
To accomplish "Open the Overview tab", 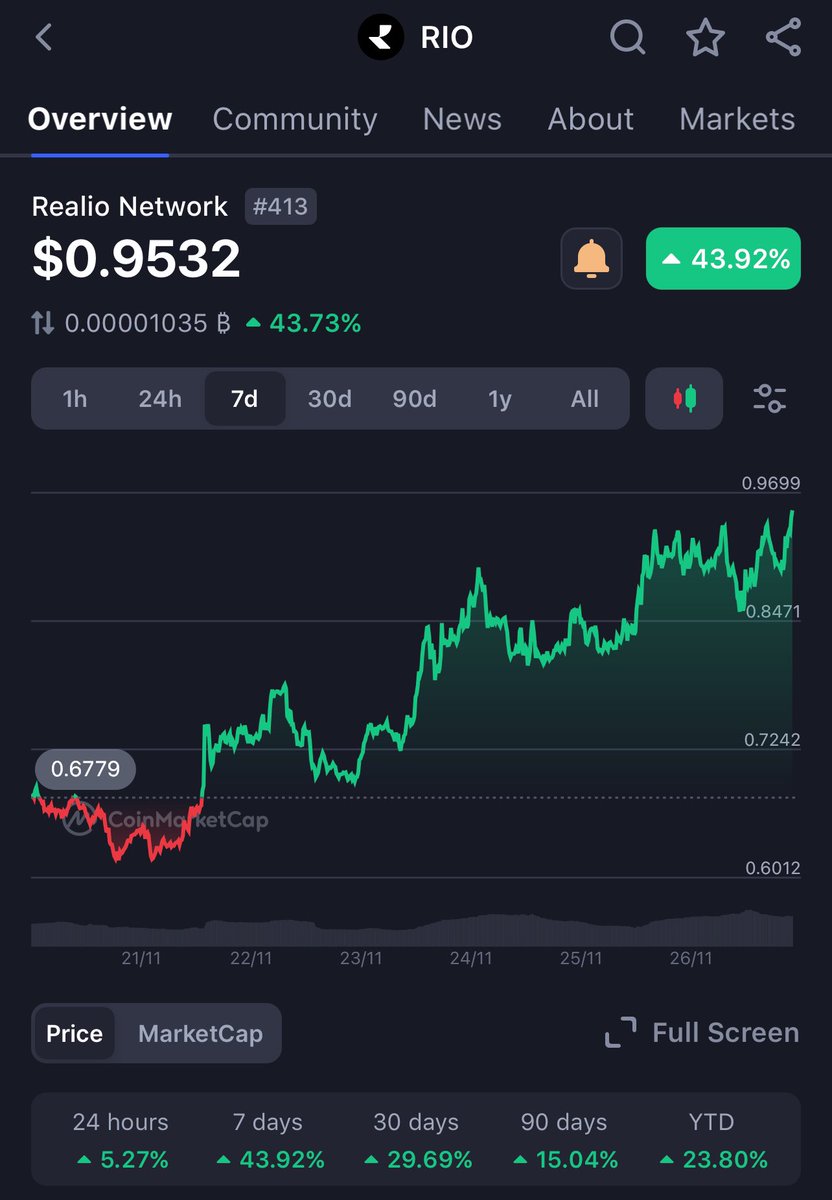I will click(x=100, y=119).
